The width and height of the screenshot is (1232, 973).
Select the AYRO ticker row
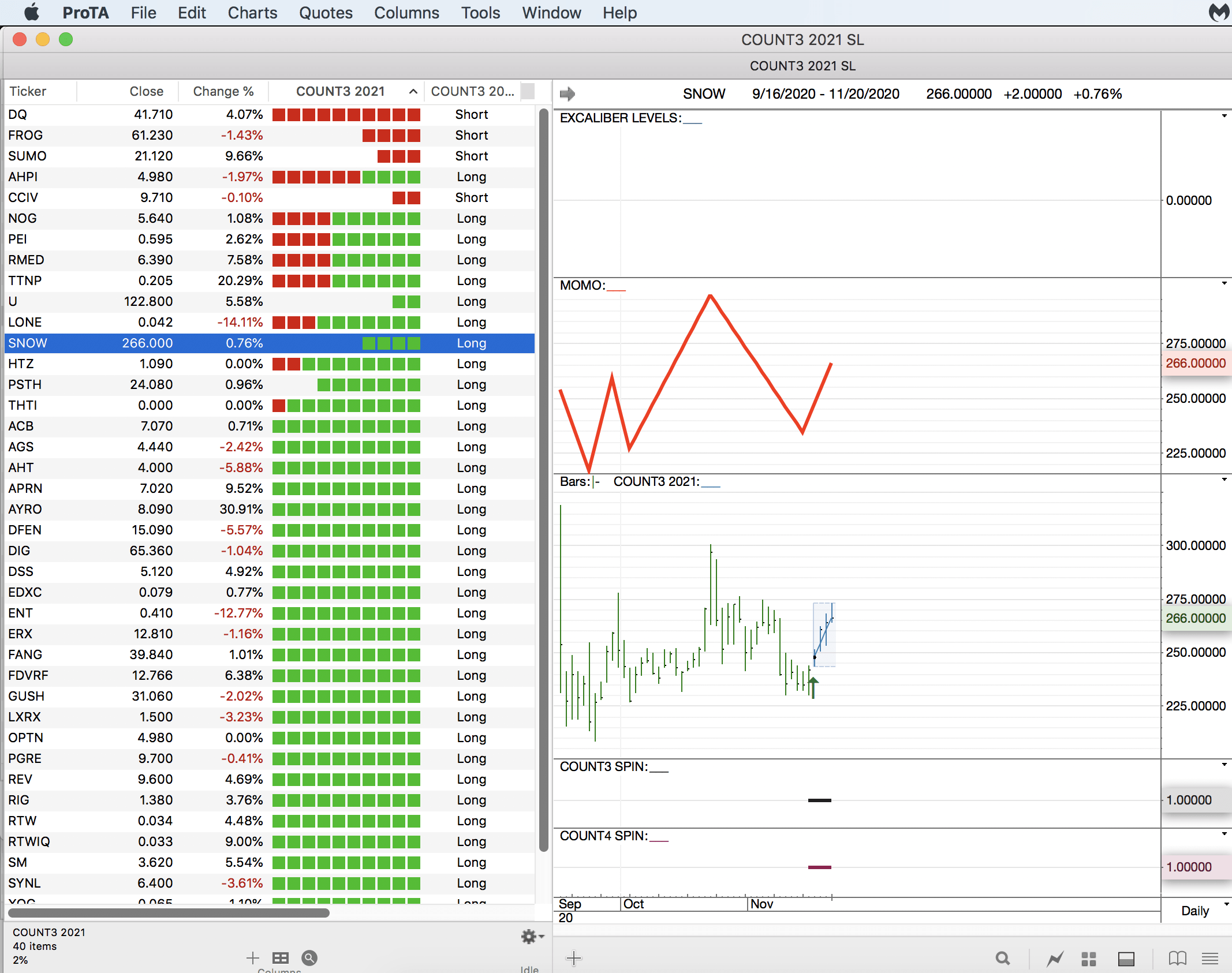tap(25, 509)
